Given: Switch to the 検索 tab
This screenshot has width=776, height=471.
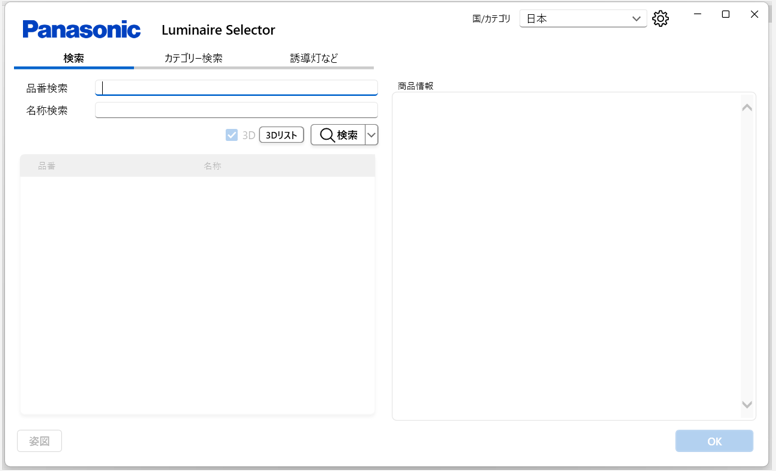Looking at the screenshot, I should [74, 58].
